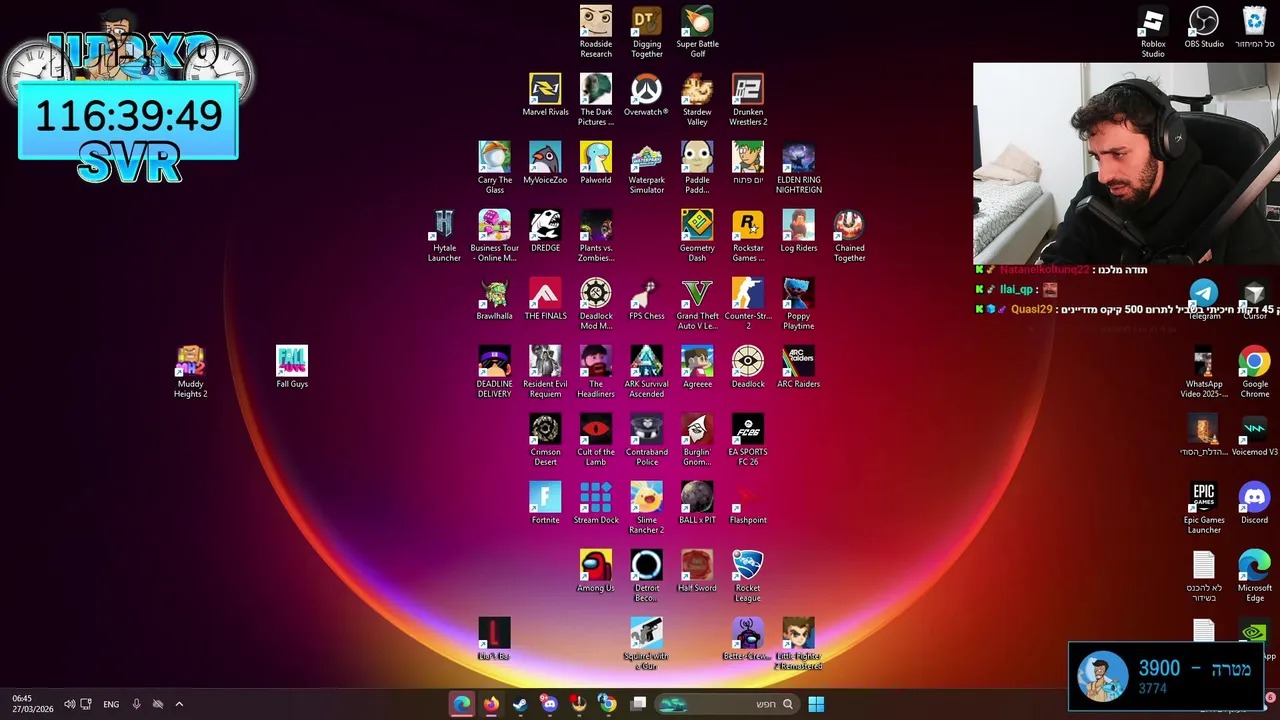
Task: Launch Resident Evil Requiem icon
Action: [545, 372]
